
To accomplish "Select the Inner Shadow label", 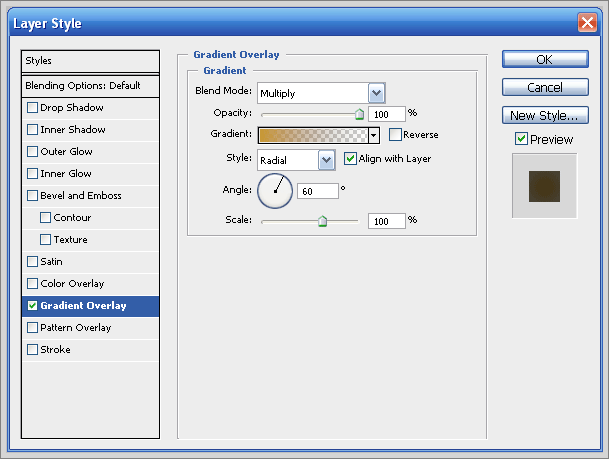I will (73, 129).
